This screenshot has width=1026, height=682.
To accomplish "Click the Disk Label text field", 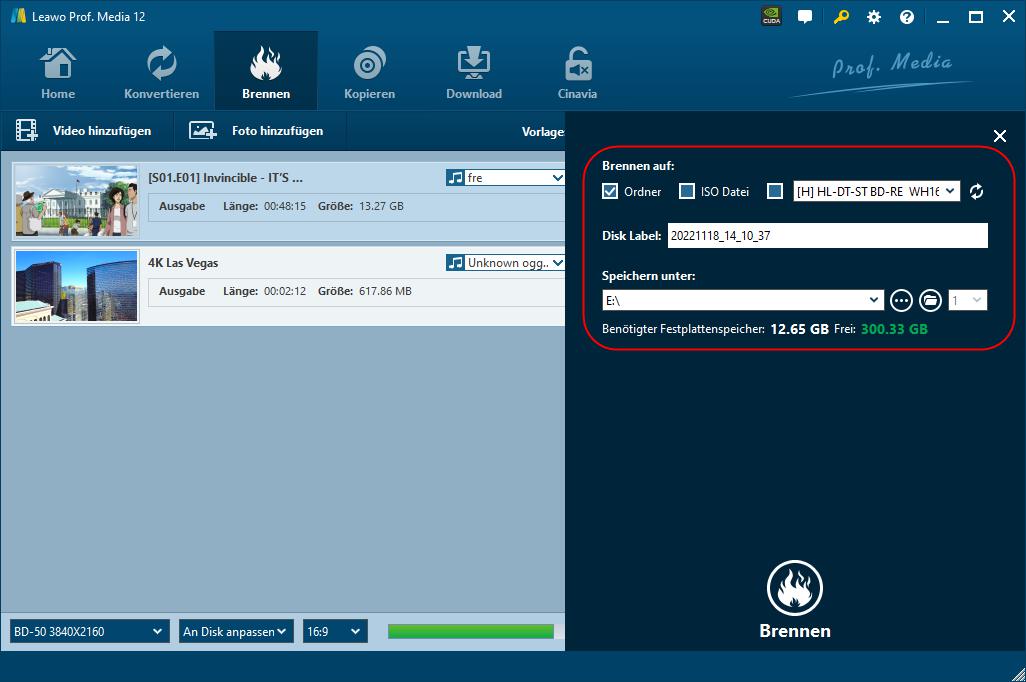I will click(x=828, y=236).
